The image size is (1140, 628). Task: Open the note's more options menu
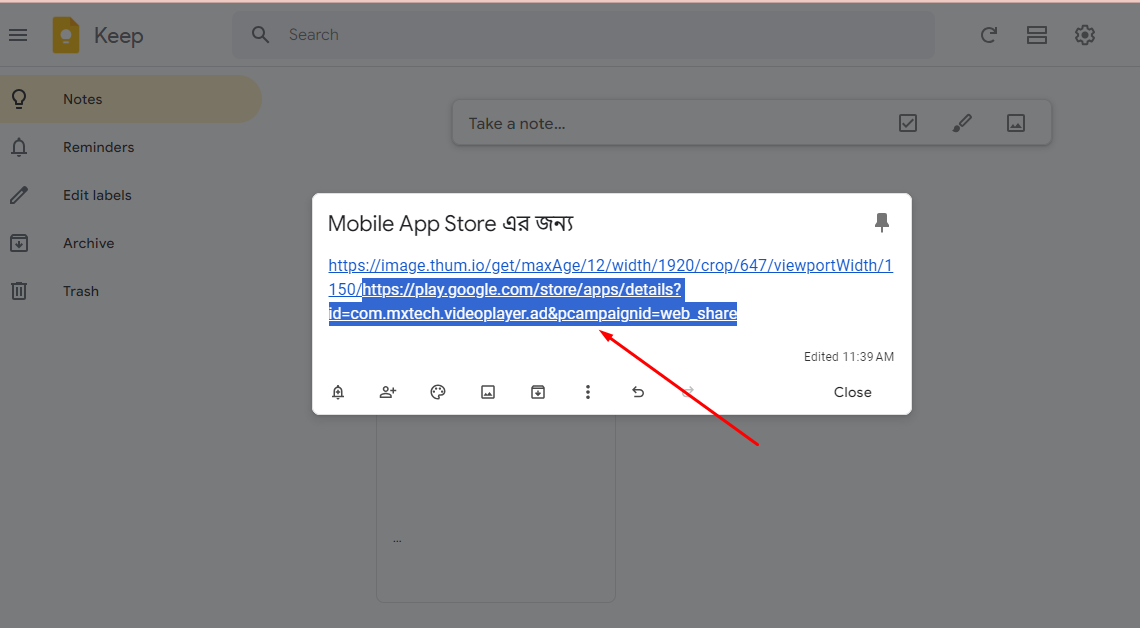(x=588, y=391)
